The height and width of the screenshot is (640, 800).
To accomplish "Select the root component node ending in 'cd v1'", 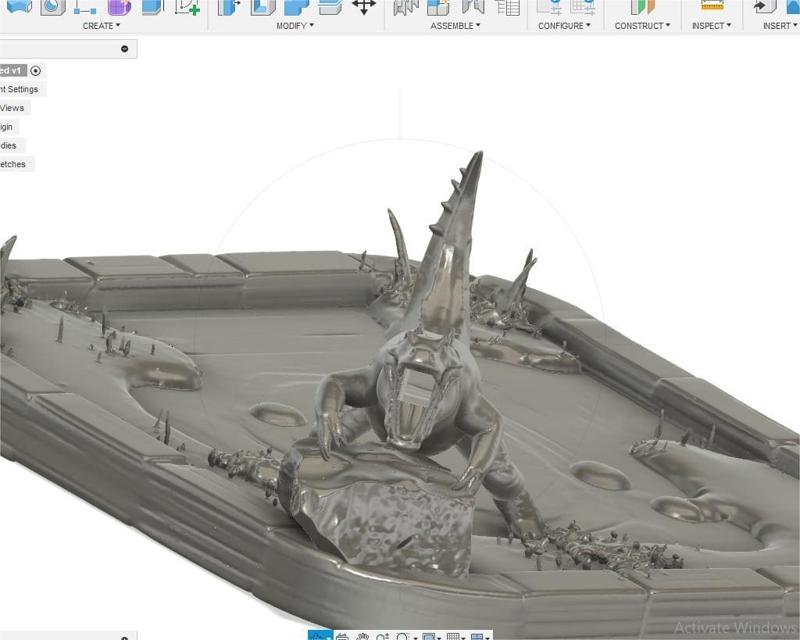I will pyautogui.click(x=11, y=70).
